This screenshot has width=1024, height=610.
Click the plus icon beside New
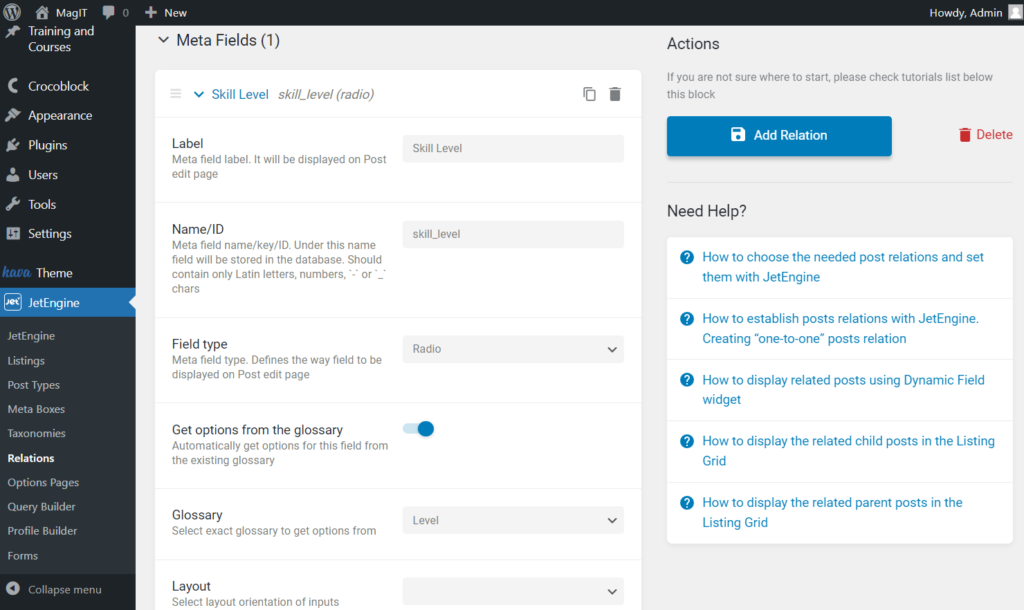[x=151, y=12]
